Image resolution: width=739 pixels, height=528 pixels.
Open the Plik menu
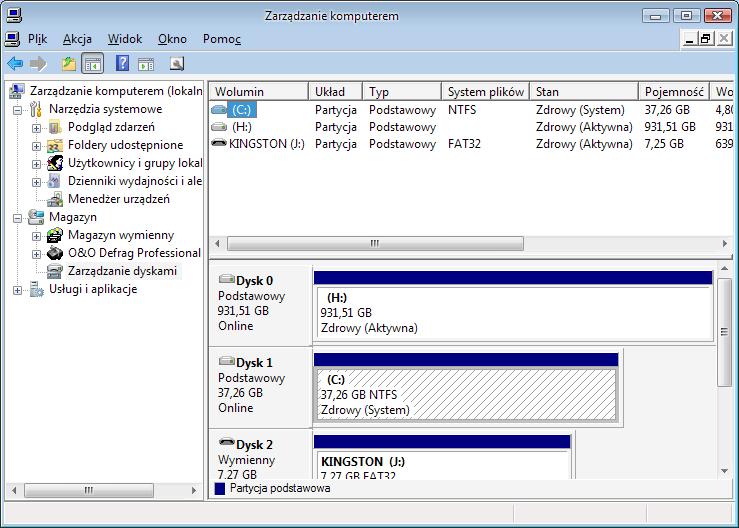click(x=37, y=39)
